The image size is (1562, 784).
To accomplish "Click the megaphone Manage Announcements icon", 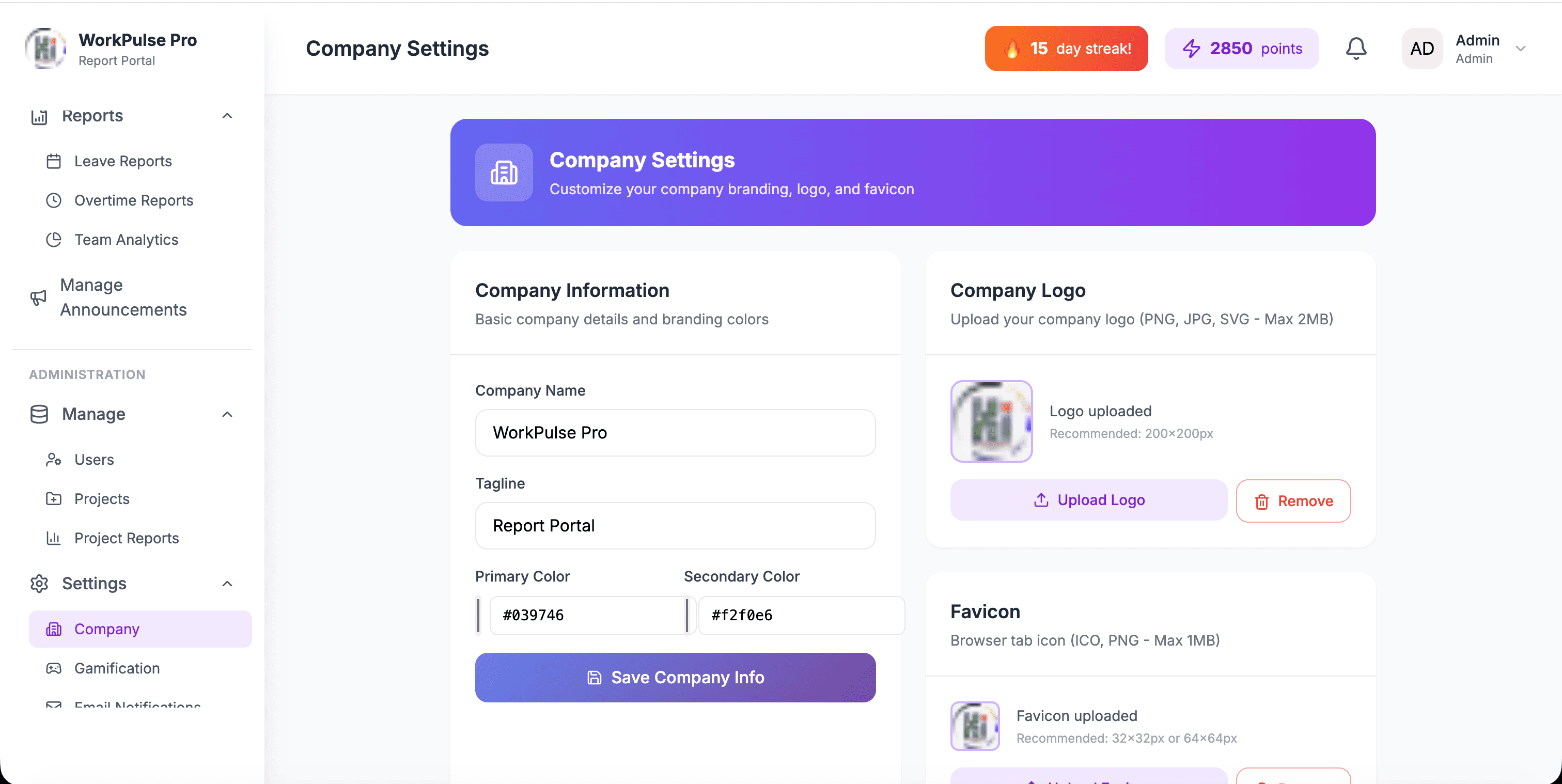I will click(x=38, y=297).
